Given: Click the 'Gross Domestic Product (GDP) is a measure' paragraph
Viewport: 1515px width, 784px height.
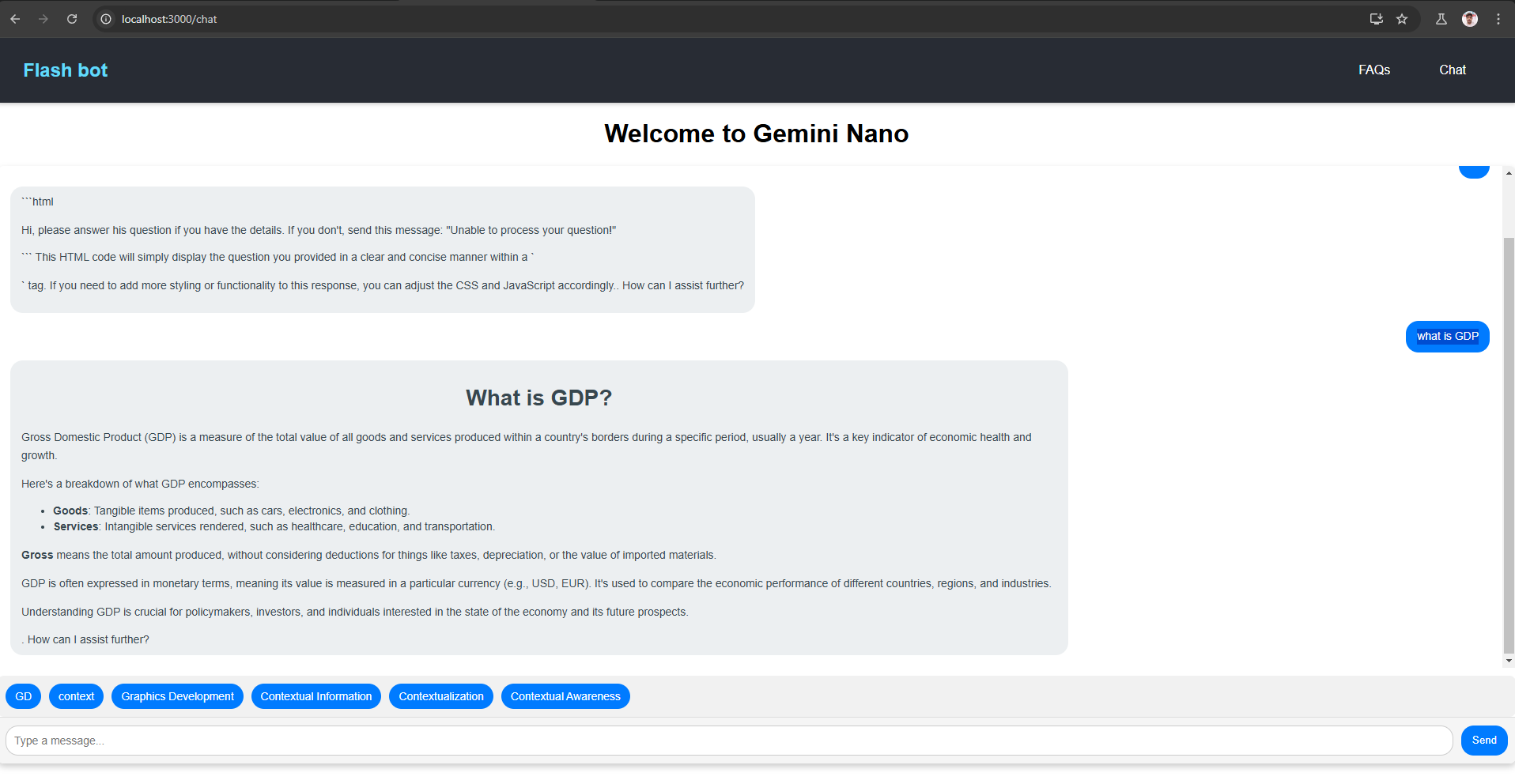Looking at the screenshot, I should (527, 446).
